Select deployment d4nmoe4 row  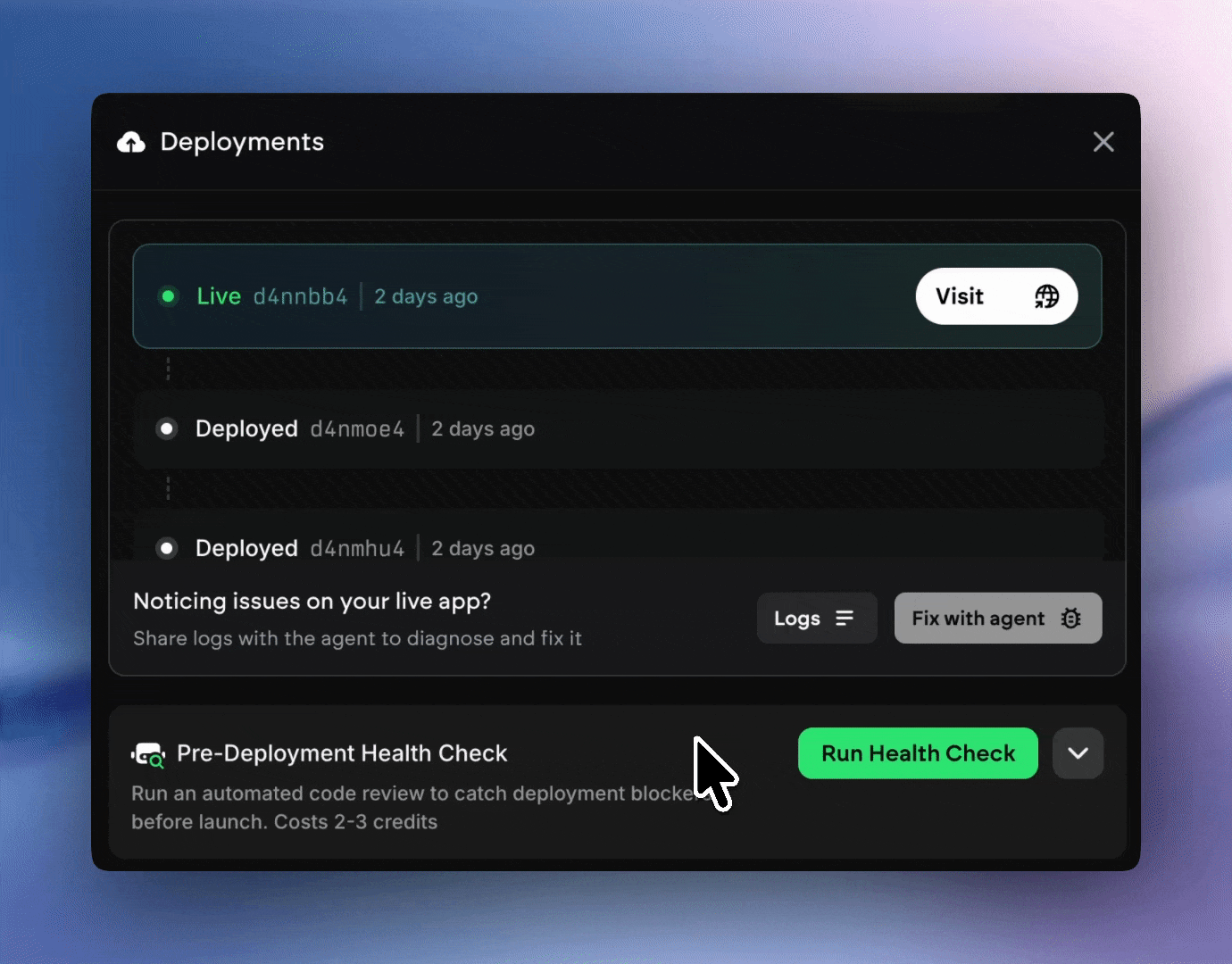(x=617, y=429)
